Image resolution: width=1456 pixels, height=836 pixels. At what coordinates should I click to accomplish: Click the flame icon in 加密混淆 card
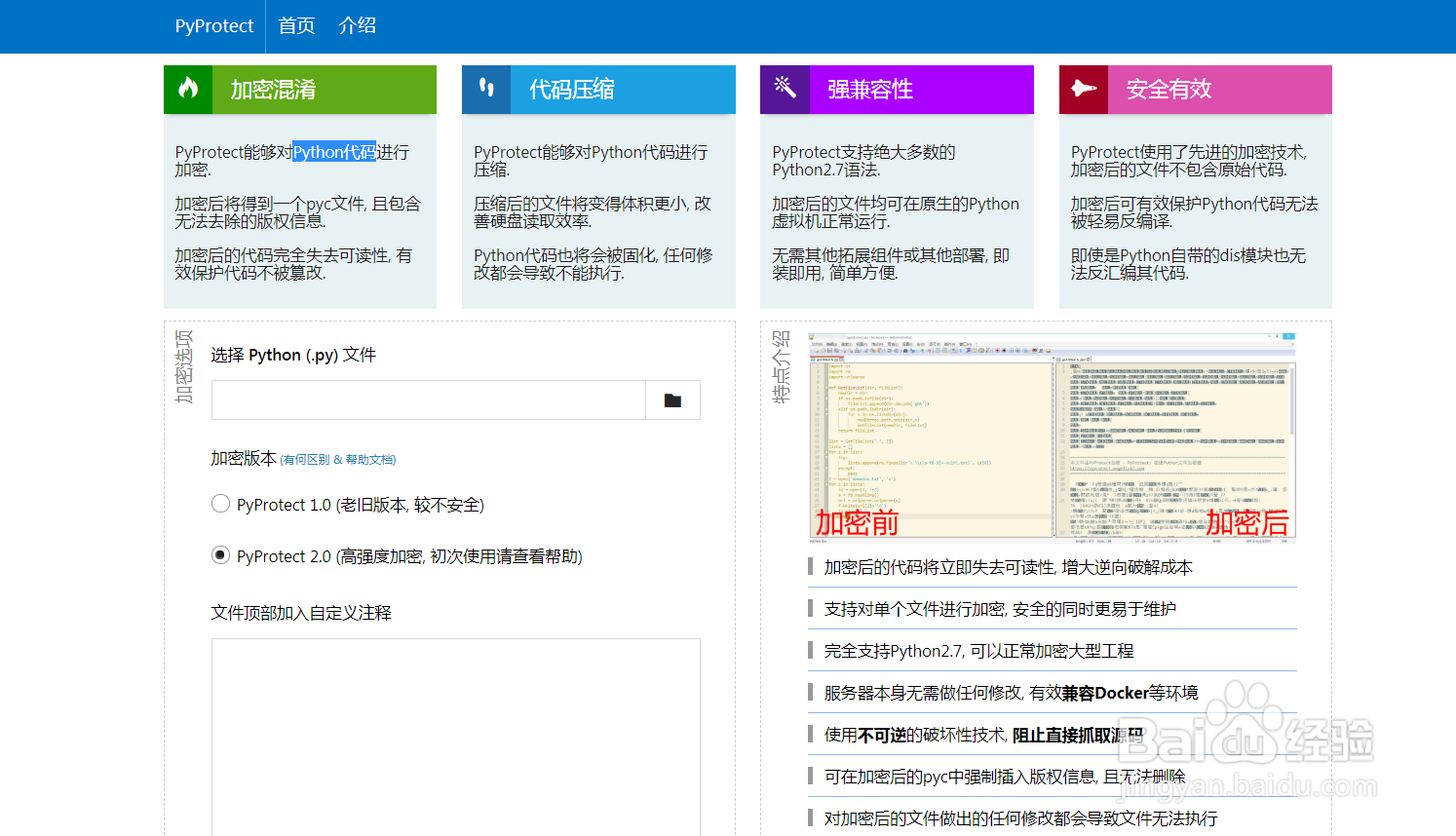click(x=188, y=89)
